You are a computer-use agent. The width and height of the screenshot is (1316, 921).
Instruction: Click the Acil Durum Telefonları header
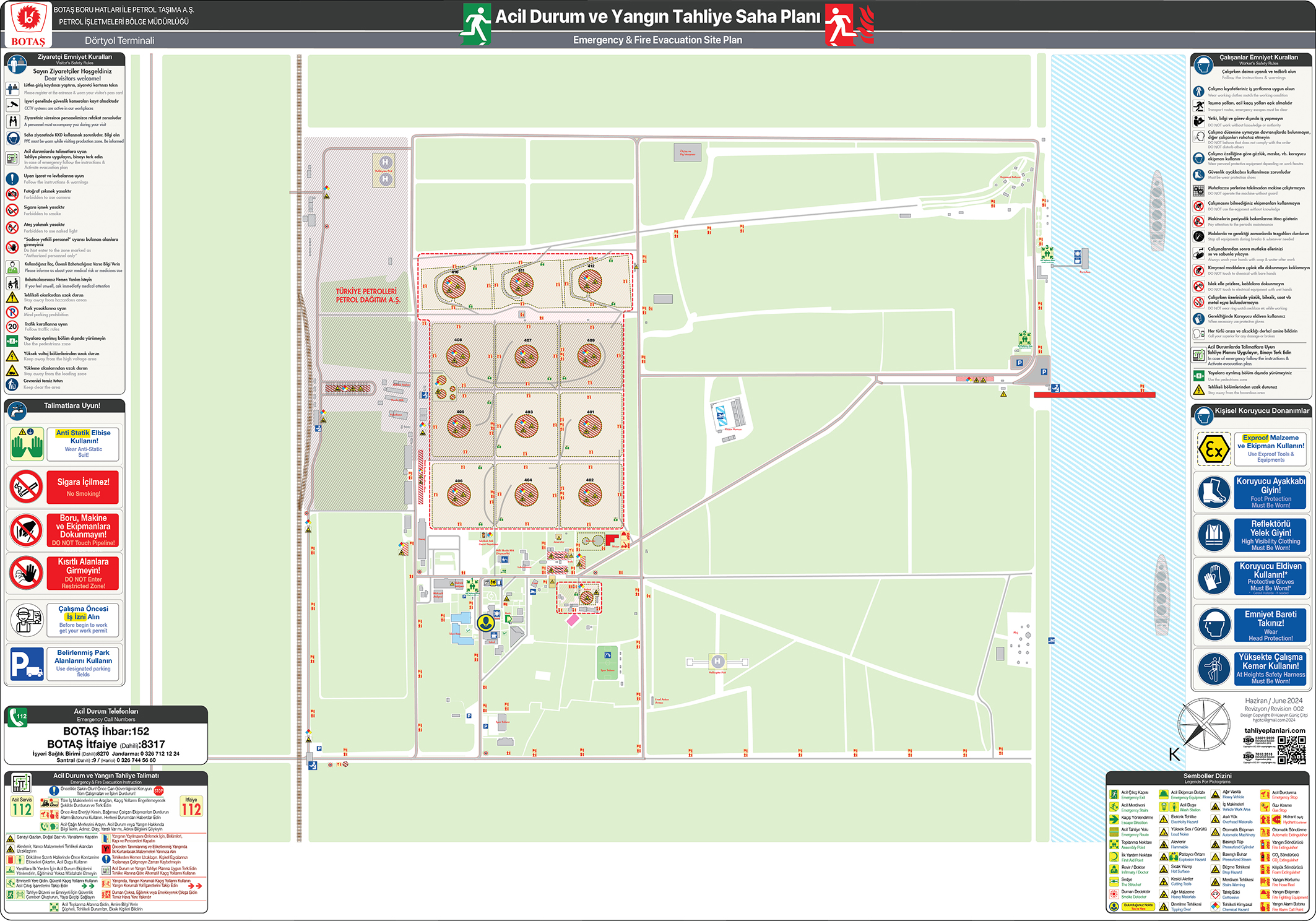click(x=106, y=712)
